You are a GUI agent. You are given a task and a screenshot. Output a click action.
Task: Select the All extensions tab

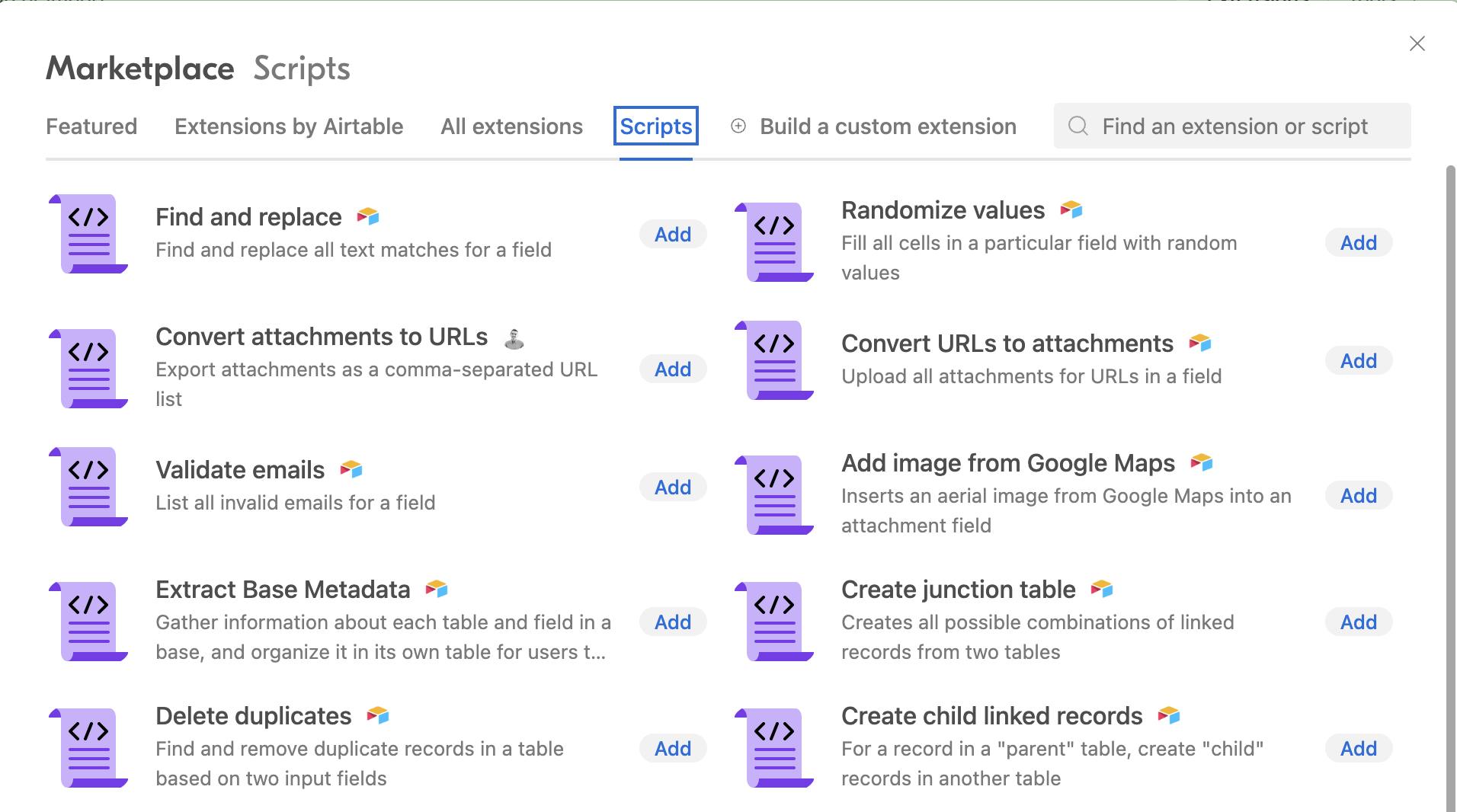click(x=511, y=126)
